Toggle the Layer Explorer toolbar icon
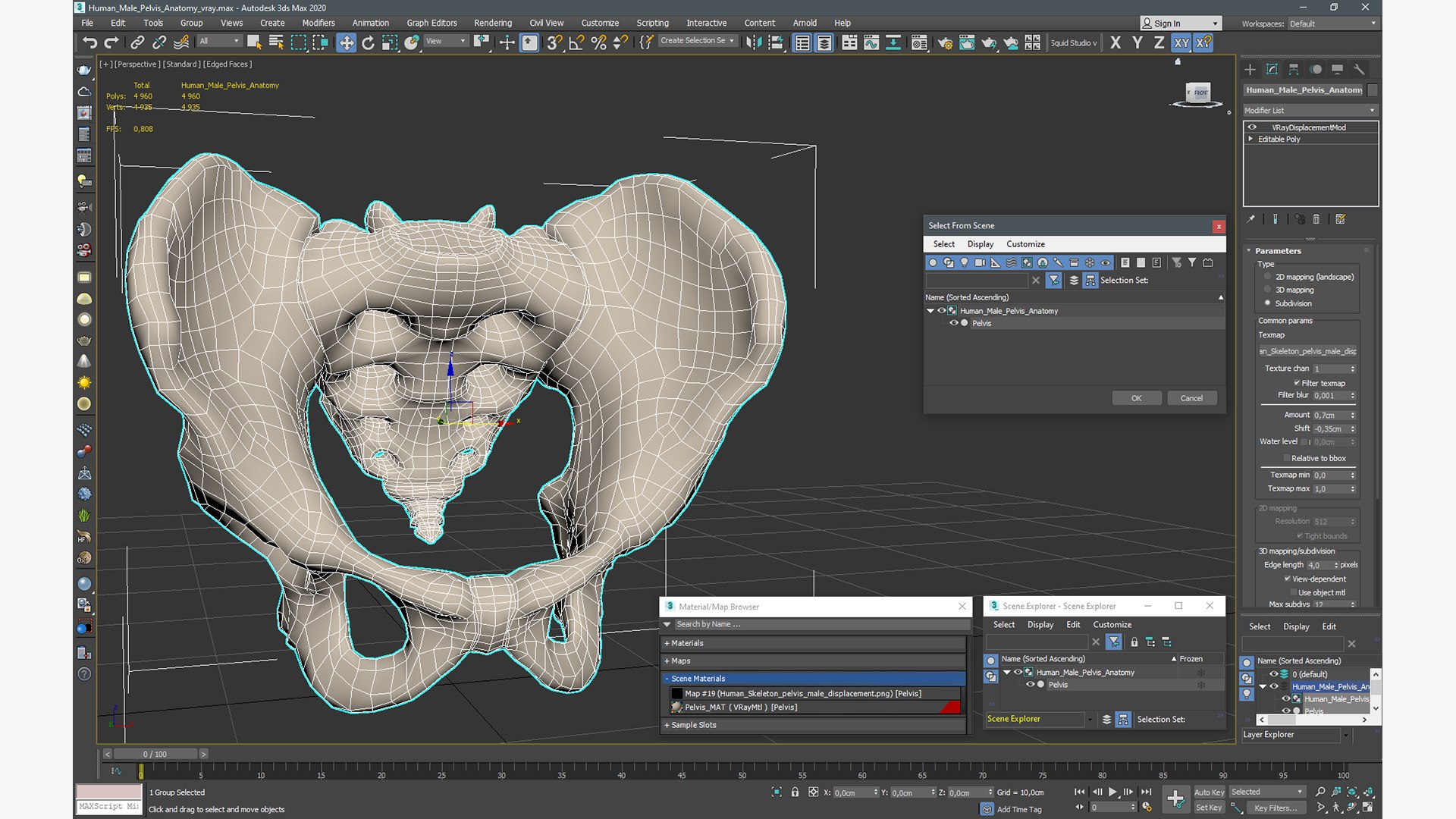1456x819 pixels. pos(824,42)
